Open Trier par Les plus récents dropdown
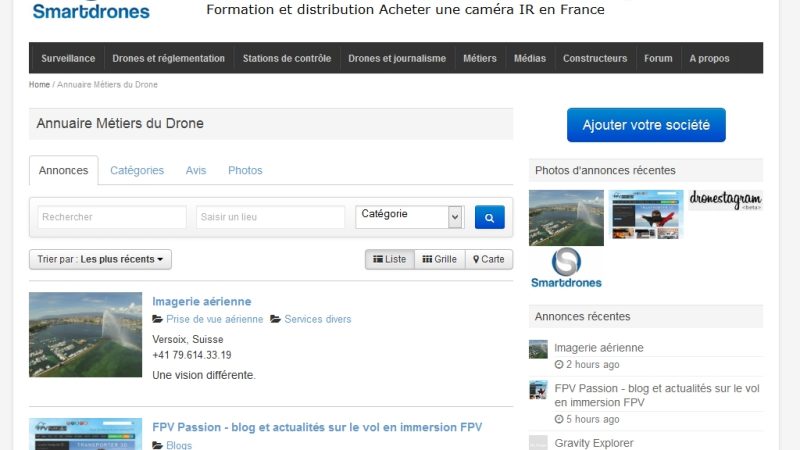 click(x=101, y=259)
